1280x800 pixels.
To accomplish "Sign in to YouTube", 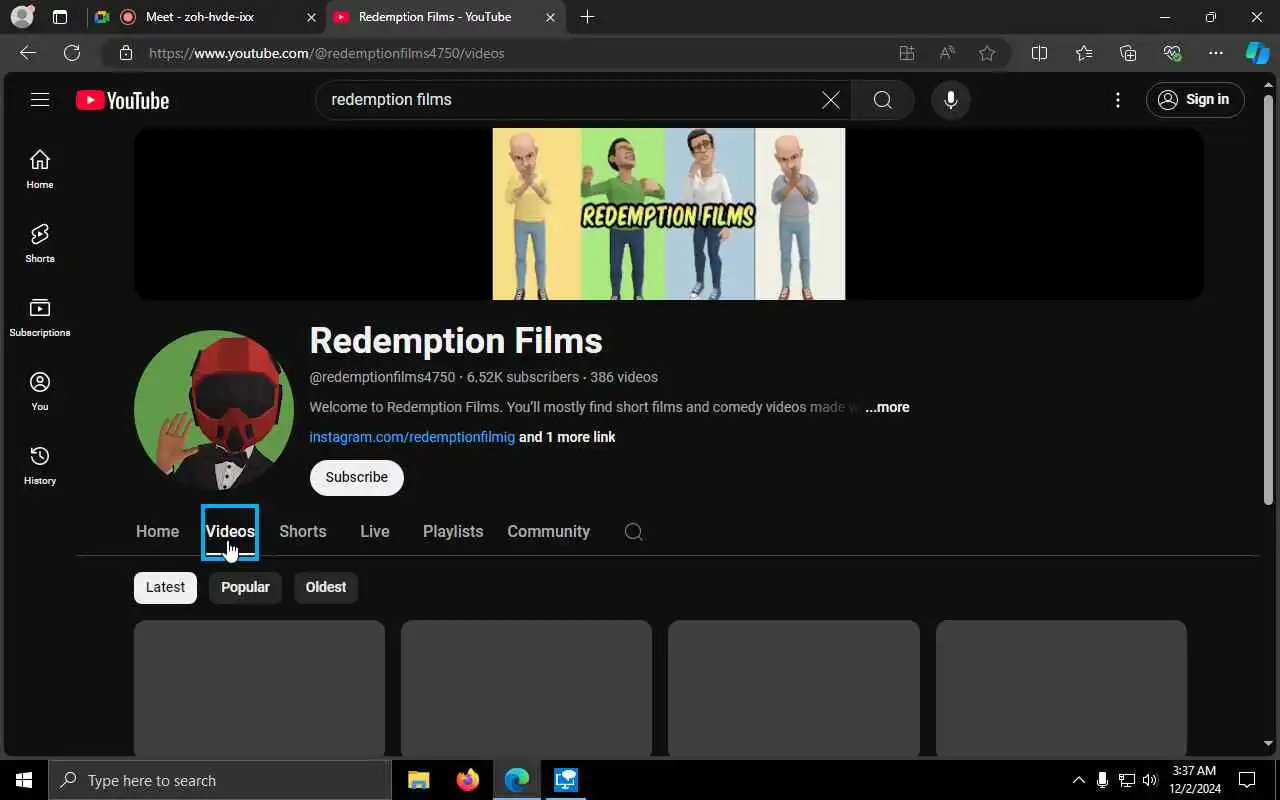I will pos(1195,100).
